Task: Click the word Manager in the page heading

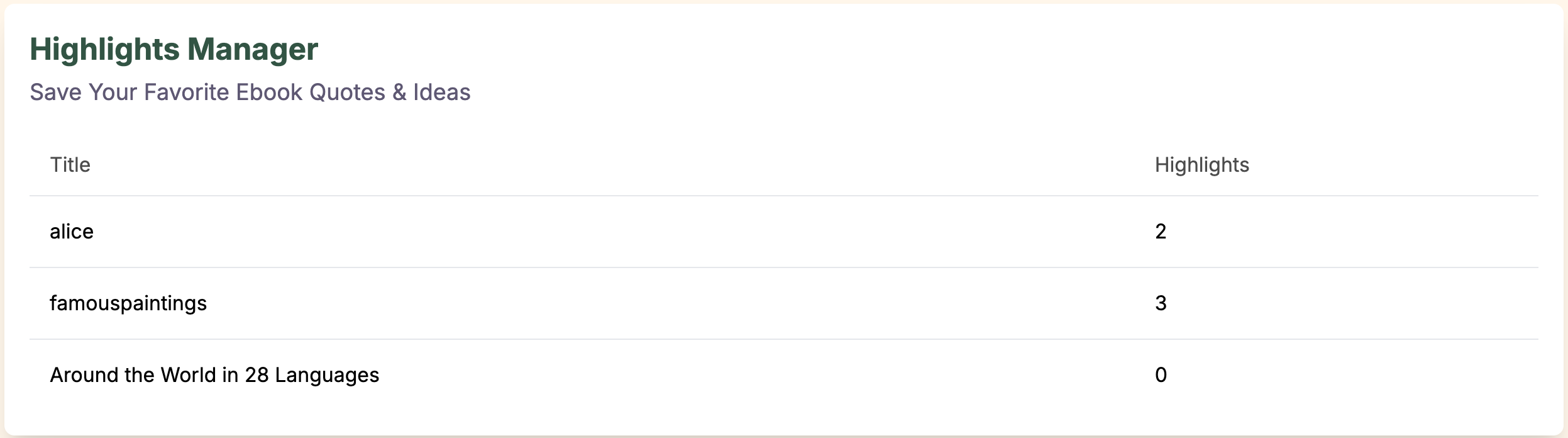Action: pos(253,49)
